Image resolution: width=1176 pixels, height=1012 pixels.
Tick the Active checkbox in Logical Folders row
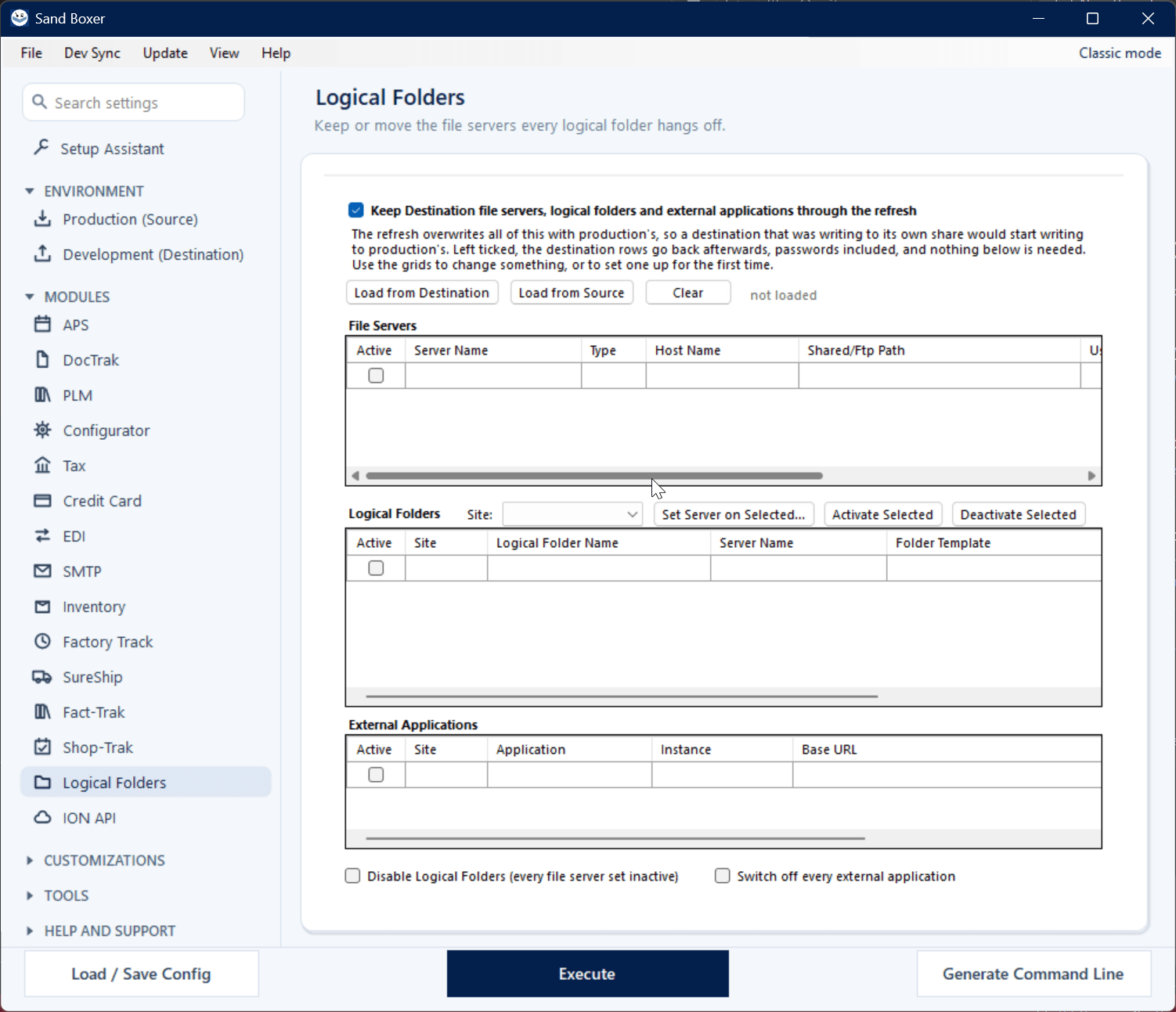(x=376, y=568)
